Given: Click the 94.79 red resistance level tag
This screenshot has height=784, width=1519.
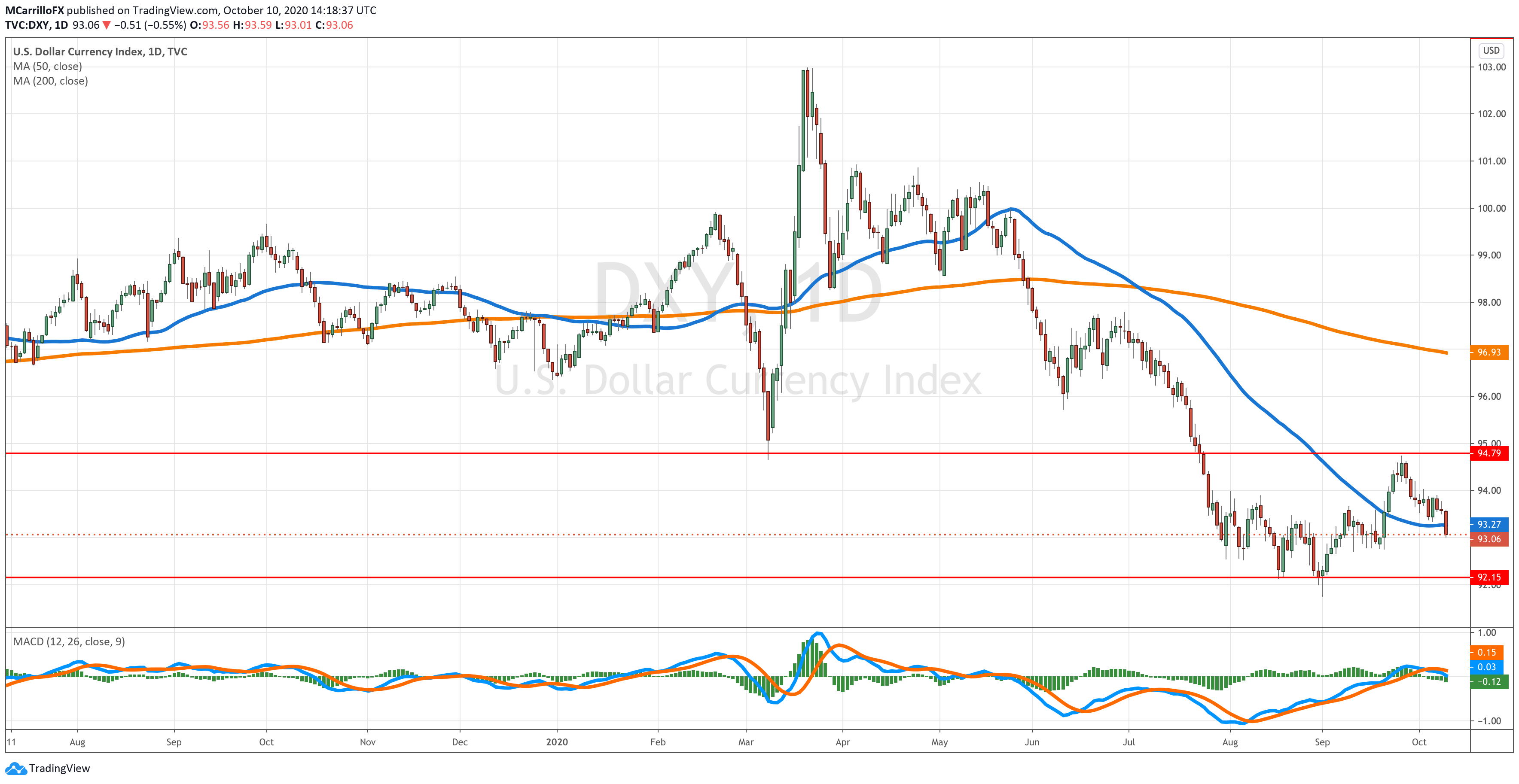Looking at the screenshot, I should (1489, 453).
